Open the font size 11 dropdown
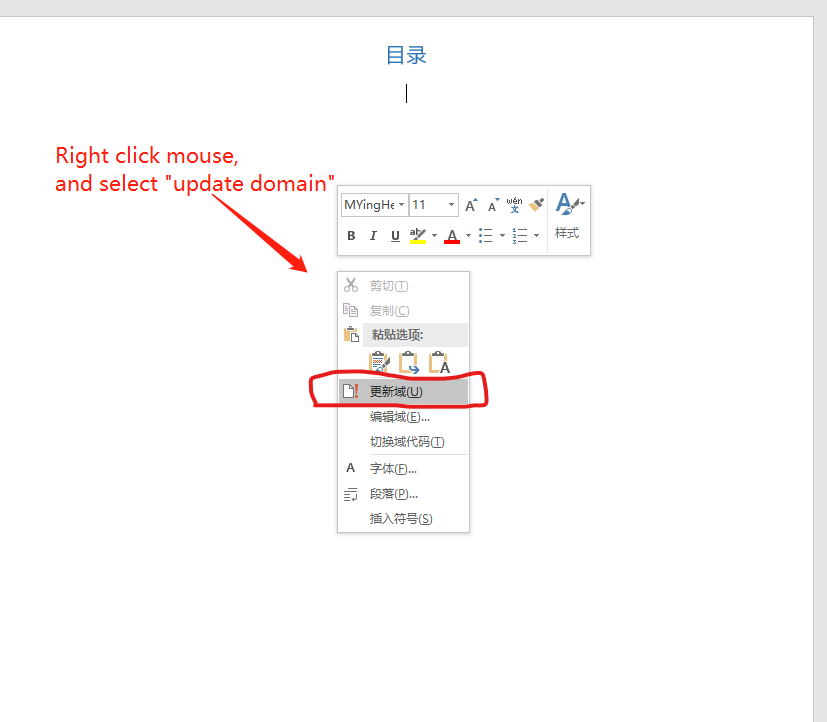 [433, 204]
